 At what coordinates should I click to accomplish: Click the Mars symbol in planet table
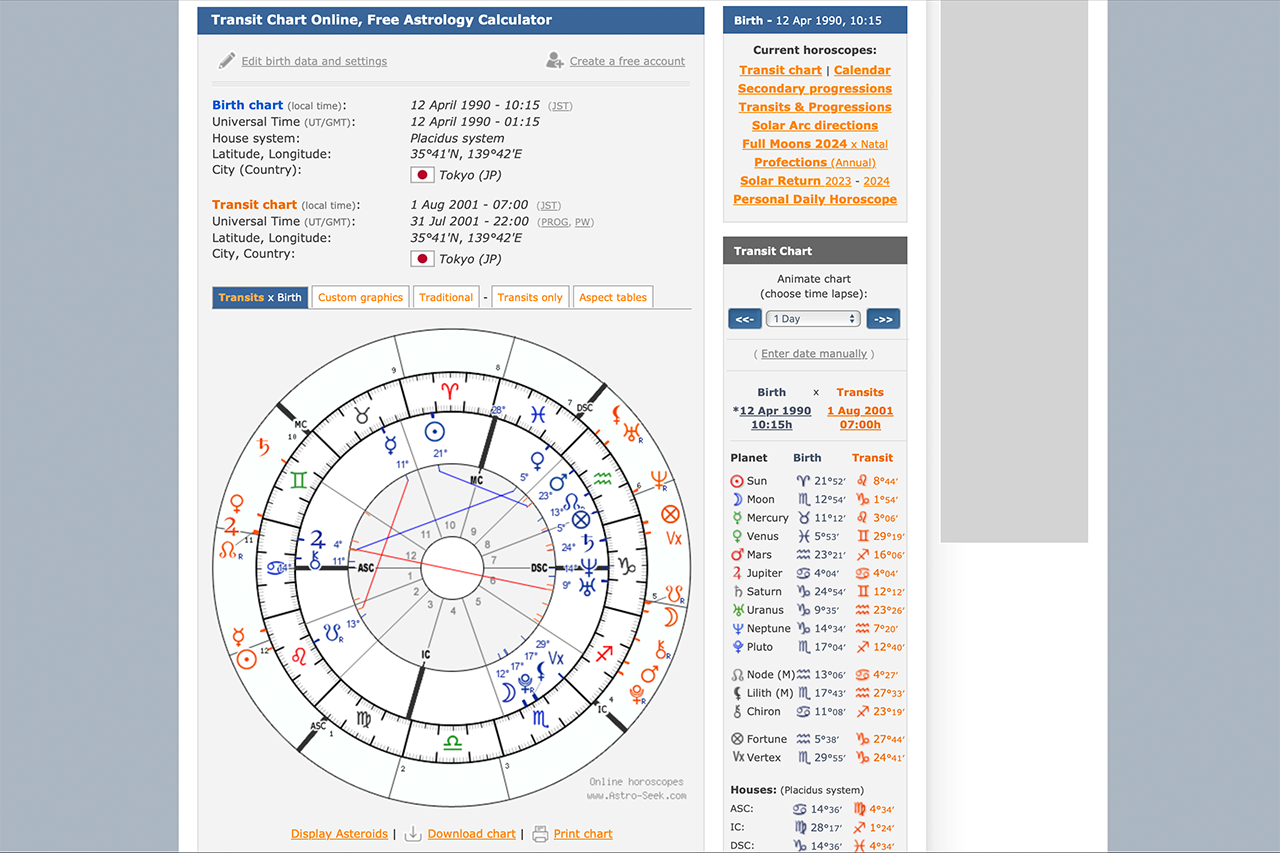738,555
